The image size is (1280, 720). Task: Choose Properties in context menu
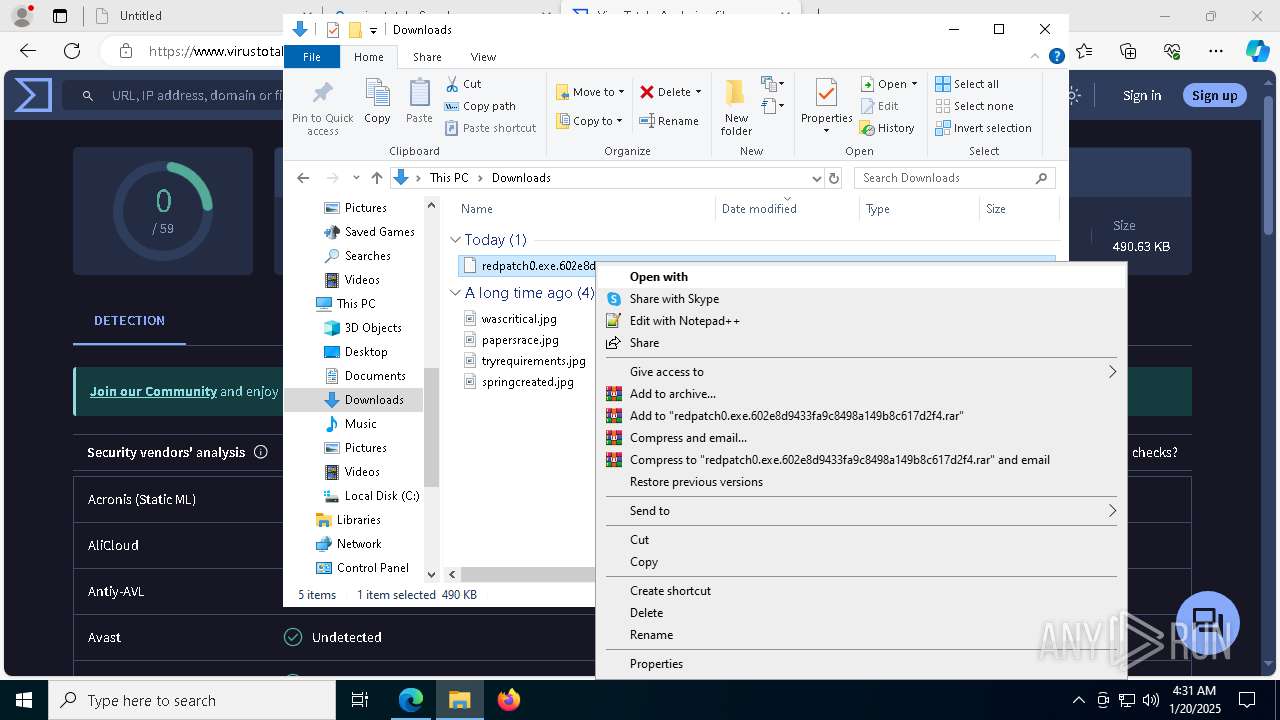click(860, 664)
